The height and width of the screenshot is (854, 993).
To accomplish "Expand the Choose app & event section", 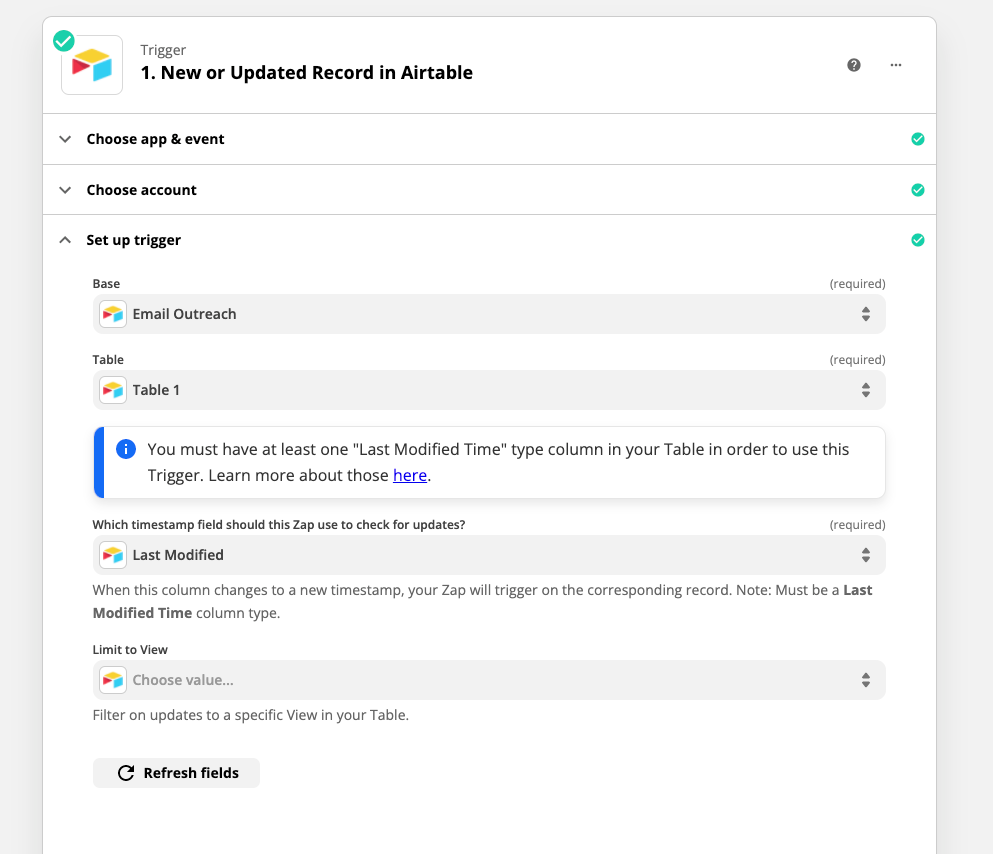I will tap(489, 139).
